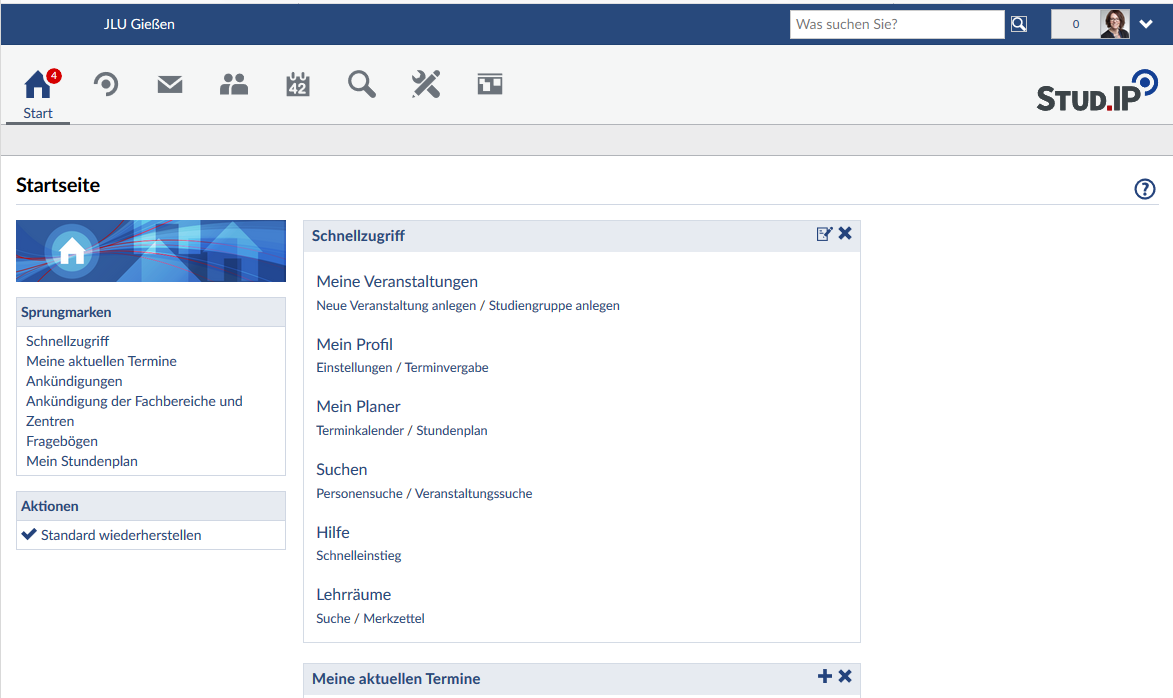
Task: Open the magnifier search navigation icon
Action: point(362,85)
